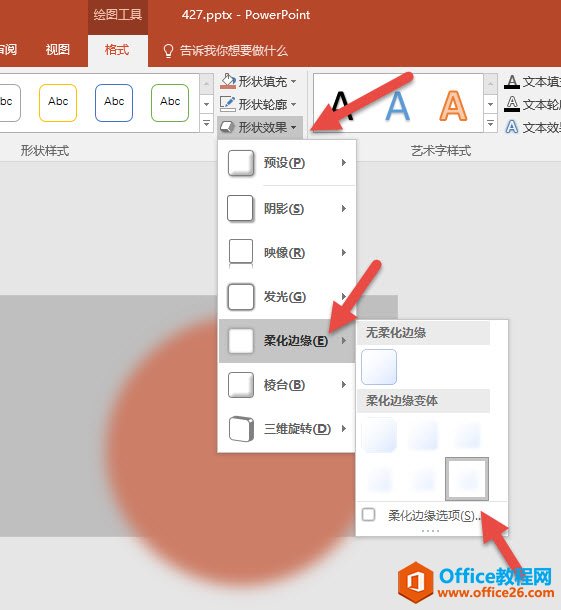Apply the fifth soft edge variation

point(423,479)
